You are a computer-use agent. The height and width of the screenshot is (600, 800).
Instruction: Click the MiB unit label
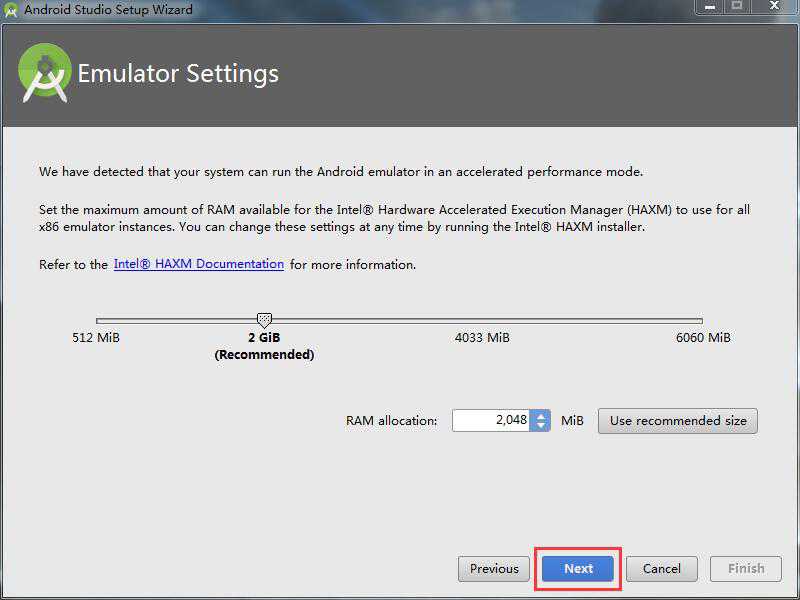(572, 421)
